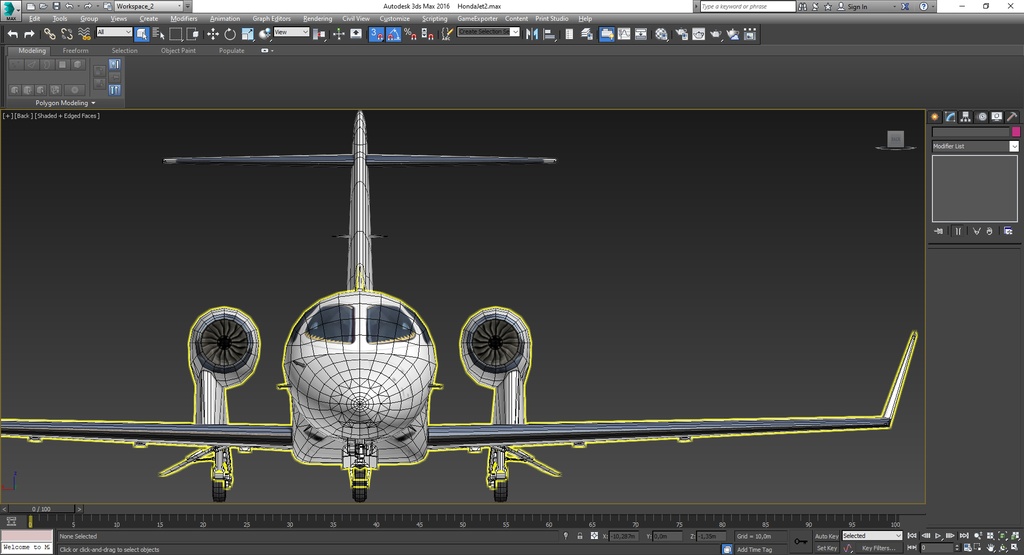The width and height of the screenshot is (1024, 555).
Task: Select the Move tool
Action: tap(213, 34)
